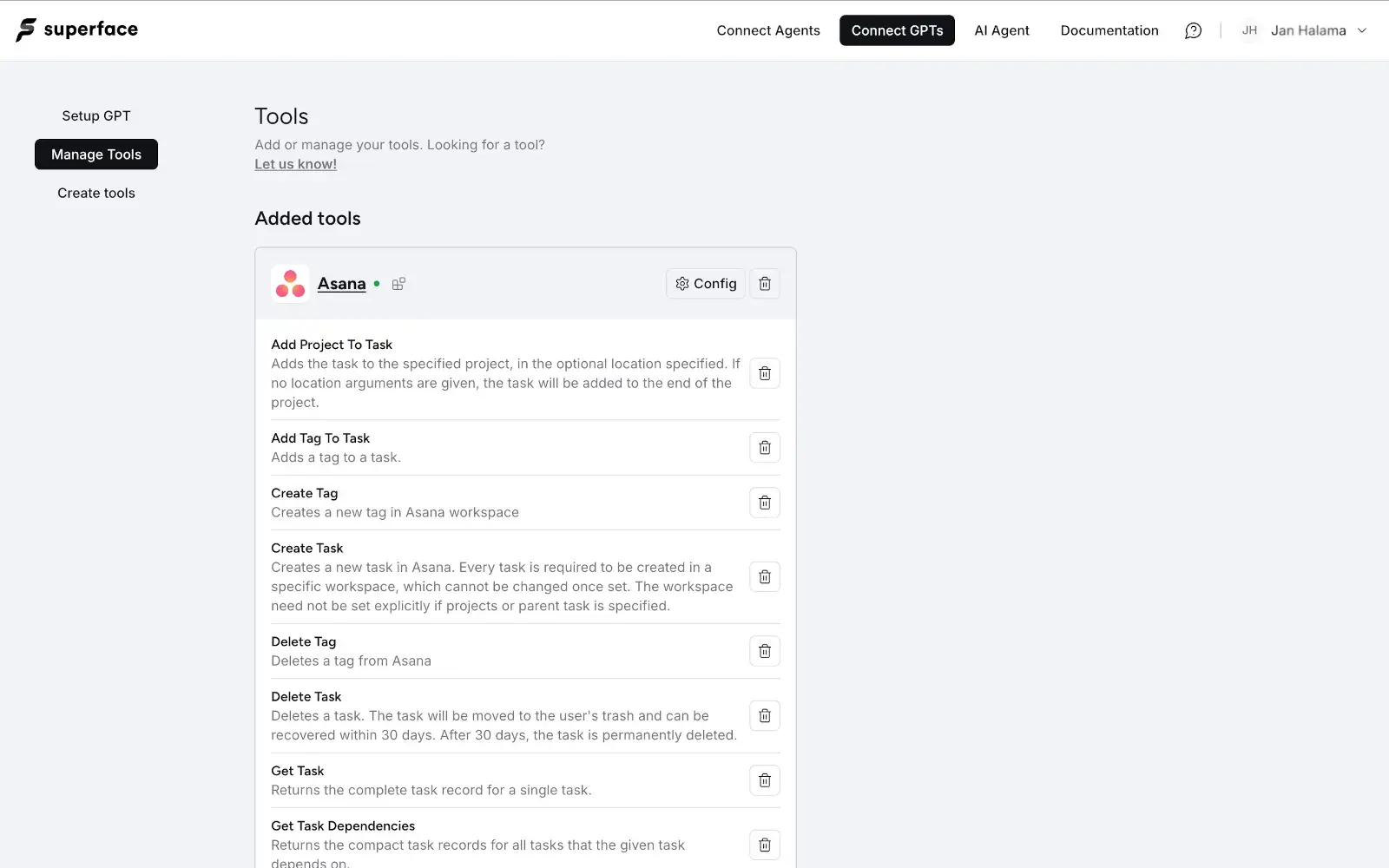Go to Create tools section
The width and height of the screenshot is (1389, 868).
pyautogui.click(x=96, y=193)
